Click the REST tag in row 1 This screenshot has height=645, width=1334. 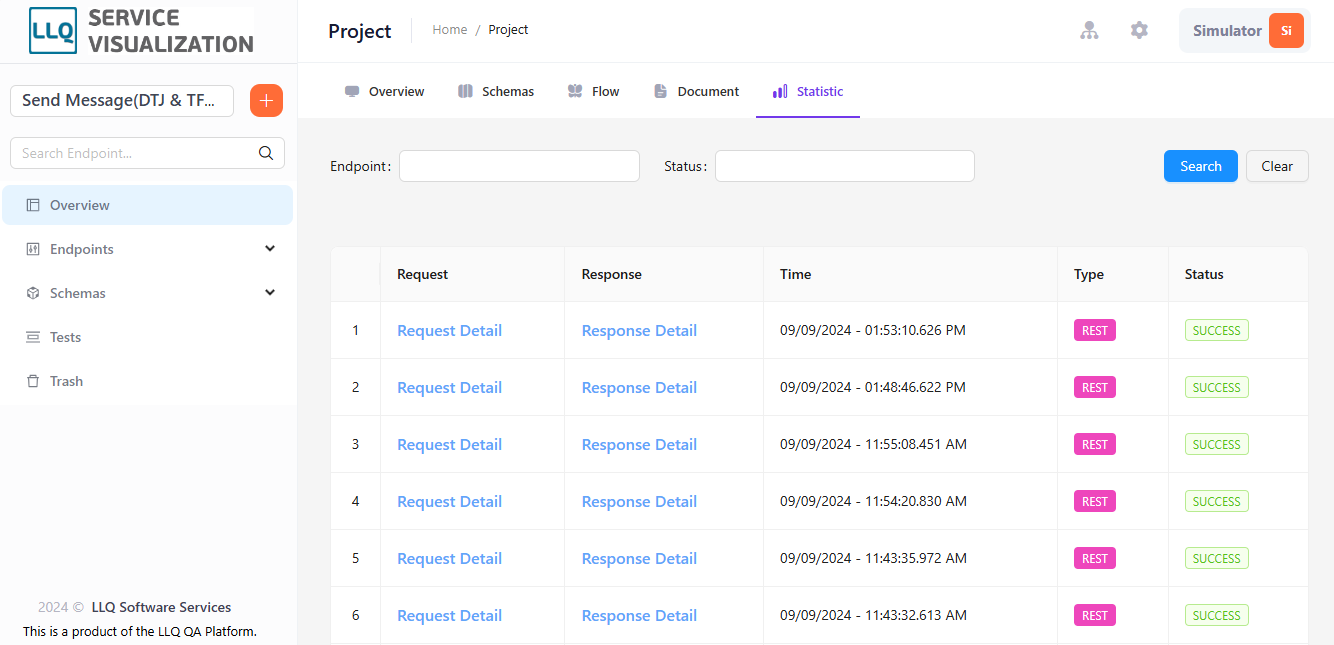pyautogui.click(x=1095, y=331)
